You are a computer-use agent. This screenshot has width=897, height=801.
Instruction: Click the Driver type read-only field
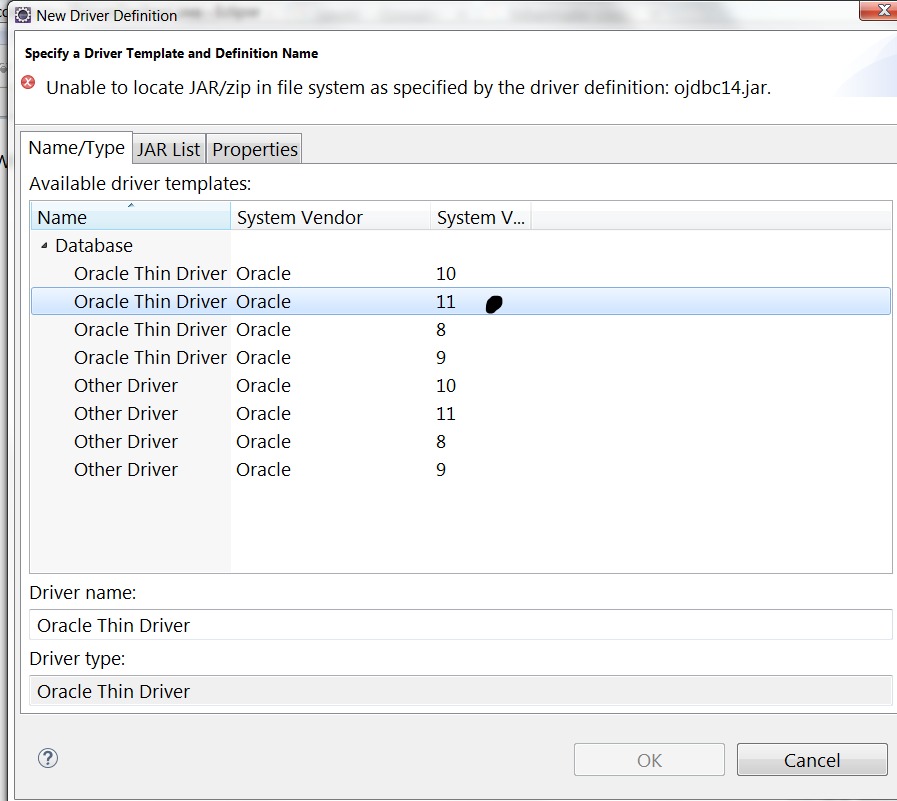(461, 691)
